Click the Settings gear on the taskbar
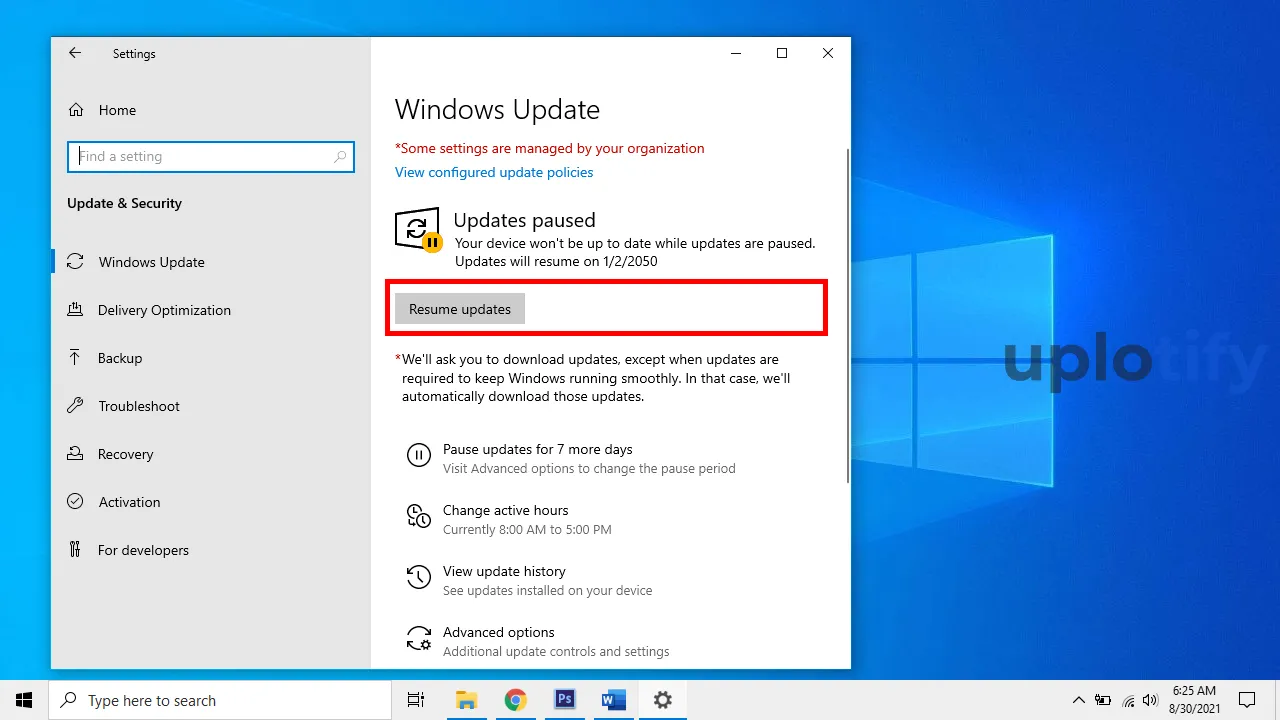Viewport: 1280px width, 720px height. coord(662,700)
